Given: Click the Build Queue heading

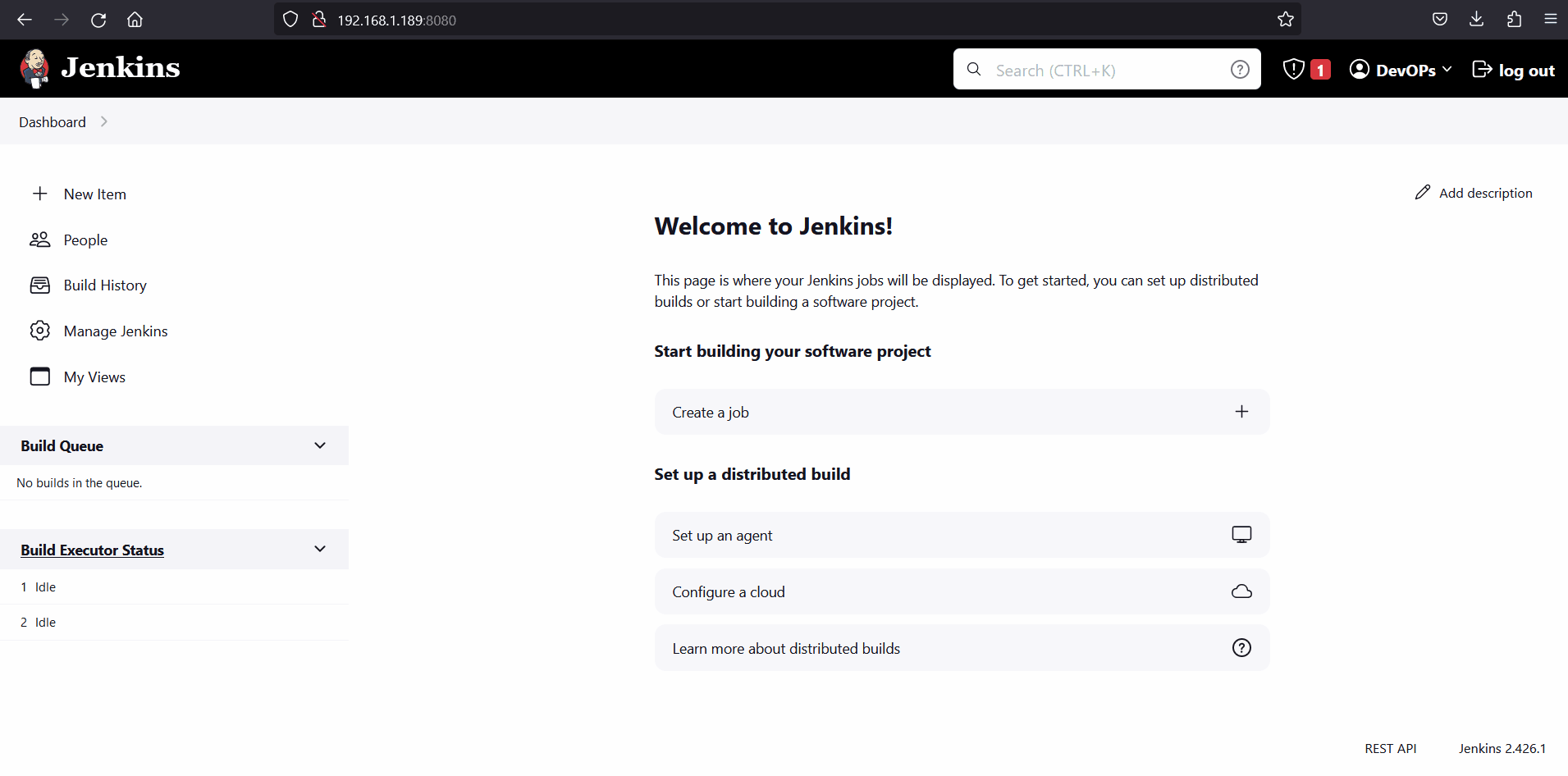Looking at the screenshot, I should pyautogui.click(x=62, y=446).
